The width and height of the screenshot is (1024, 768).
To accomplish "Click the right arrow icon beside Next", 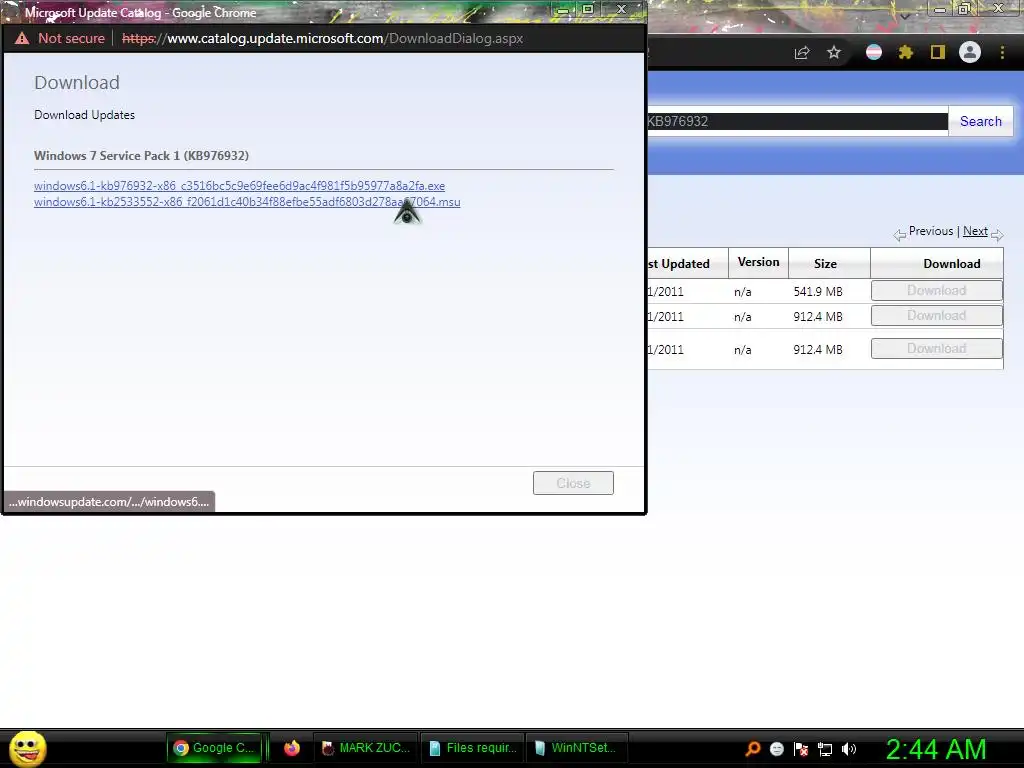I will click(x=997, y=235).
